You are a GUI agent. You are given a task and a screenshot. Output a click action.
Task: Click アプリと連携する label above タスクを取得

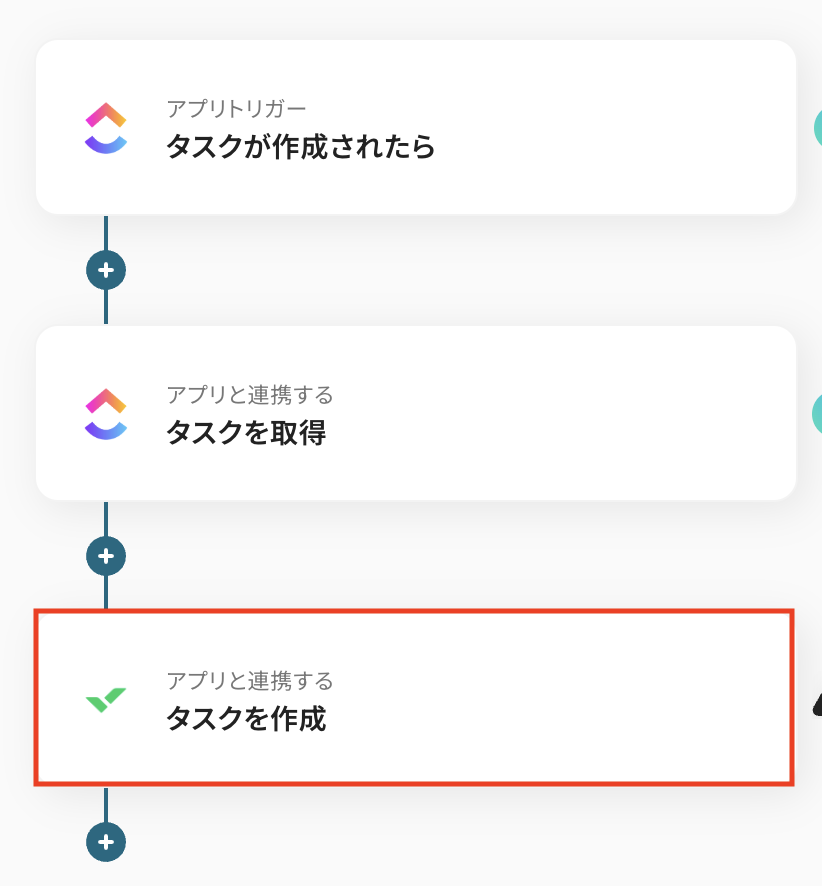(249, 395)
